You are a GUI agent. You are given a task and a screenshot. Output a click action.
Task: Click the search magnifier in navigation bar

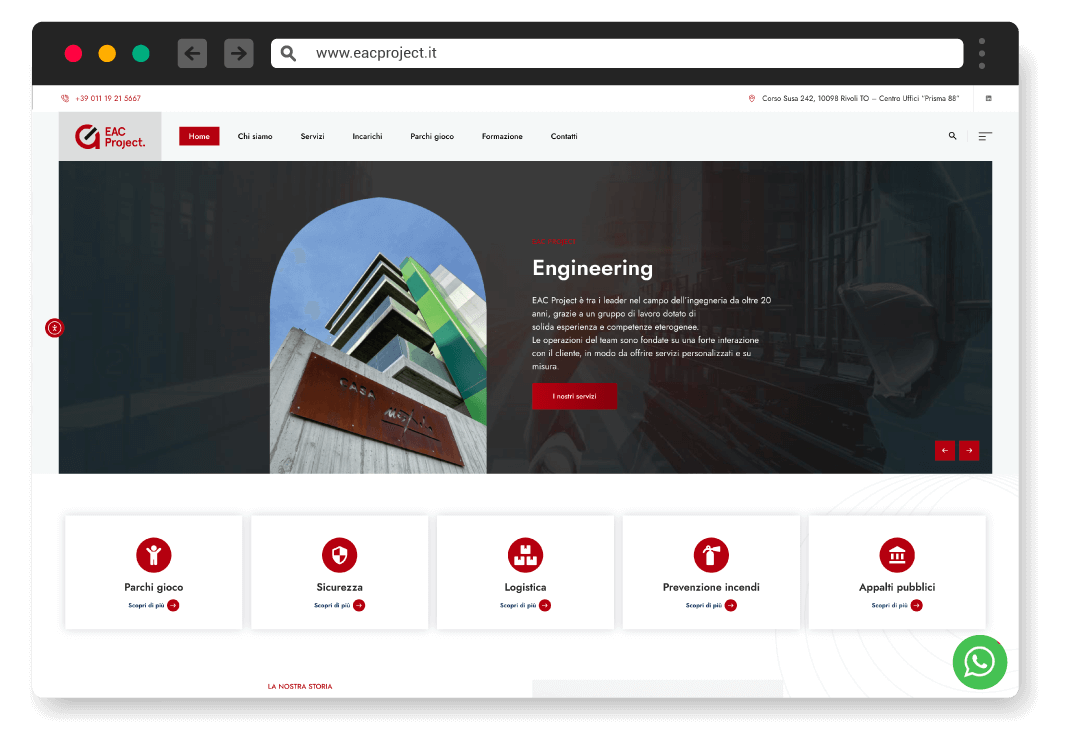point(952,136)
